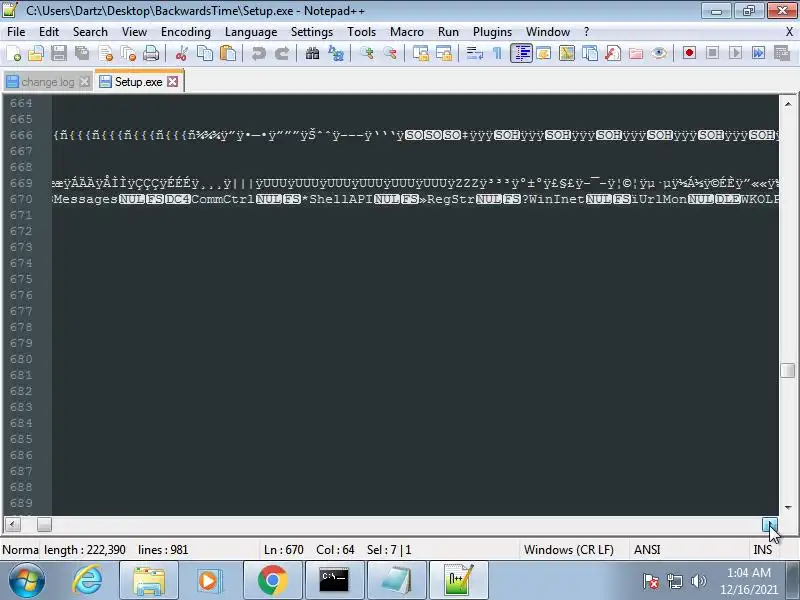Toggle synchronize horizontal scrolling

[x=444, y=53]
